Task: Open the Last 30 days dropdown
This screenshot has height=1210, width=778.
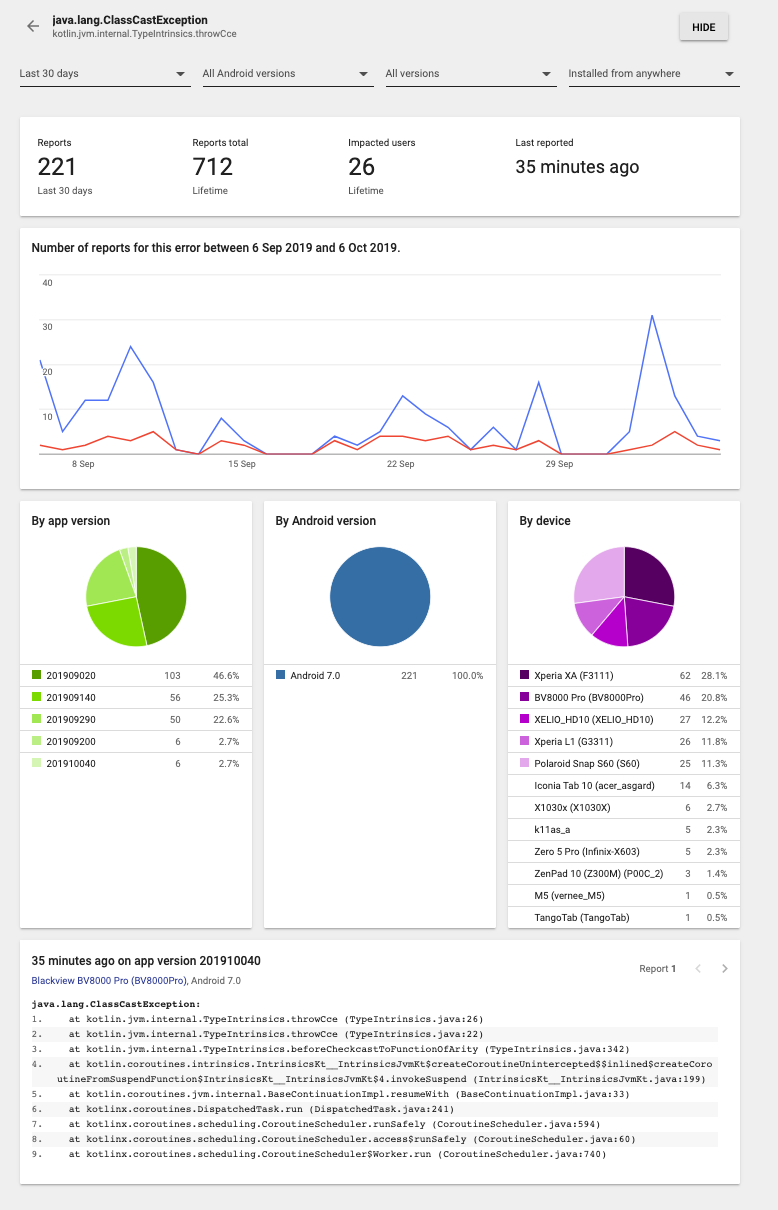Action: coord(105,74)
